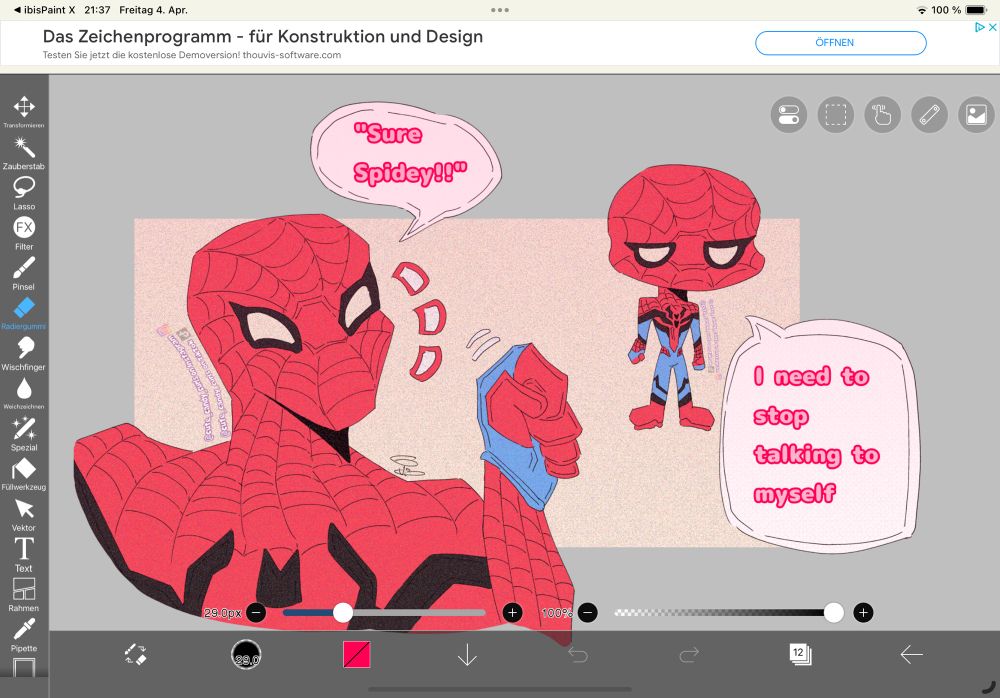Open brush settings showing 29.0 size
Viewport: 1000px width, 698px height.
point(246,654)
